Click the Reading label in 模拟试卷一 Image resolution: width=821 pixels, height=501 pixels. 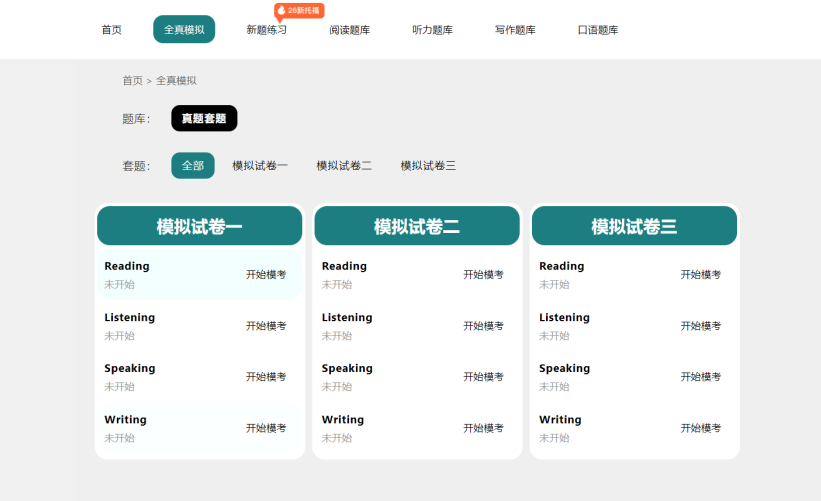127,266
